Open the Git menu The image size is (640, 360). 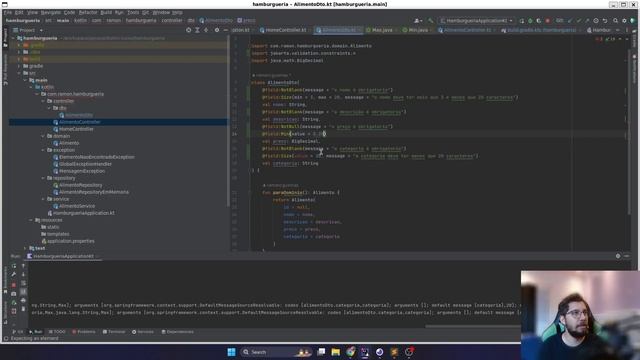[x=145, y=13]
